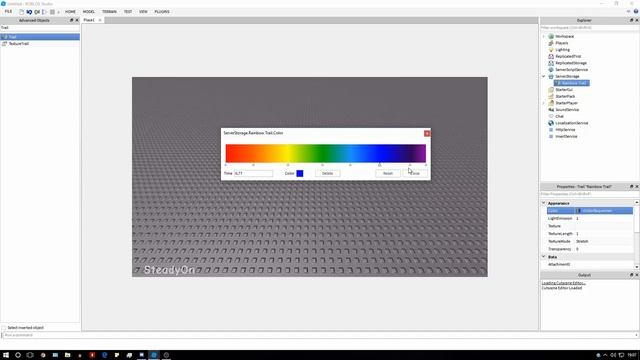Click the redo icon in the quick access toolbar
Viewport: 640px width, 360px height.
[x=37, y=12]
